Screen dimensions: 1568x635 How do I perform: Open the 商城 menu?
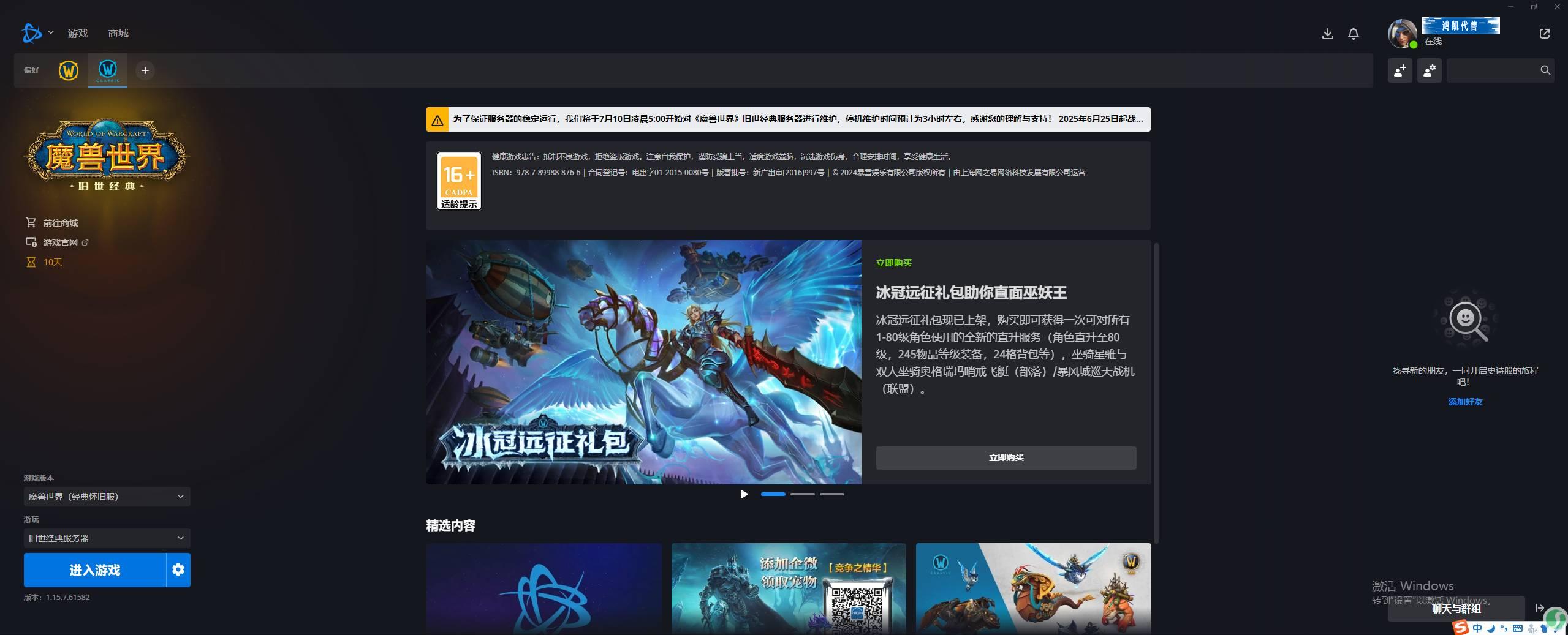118,33
